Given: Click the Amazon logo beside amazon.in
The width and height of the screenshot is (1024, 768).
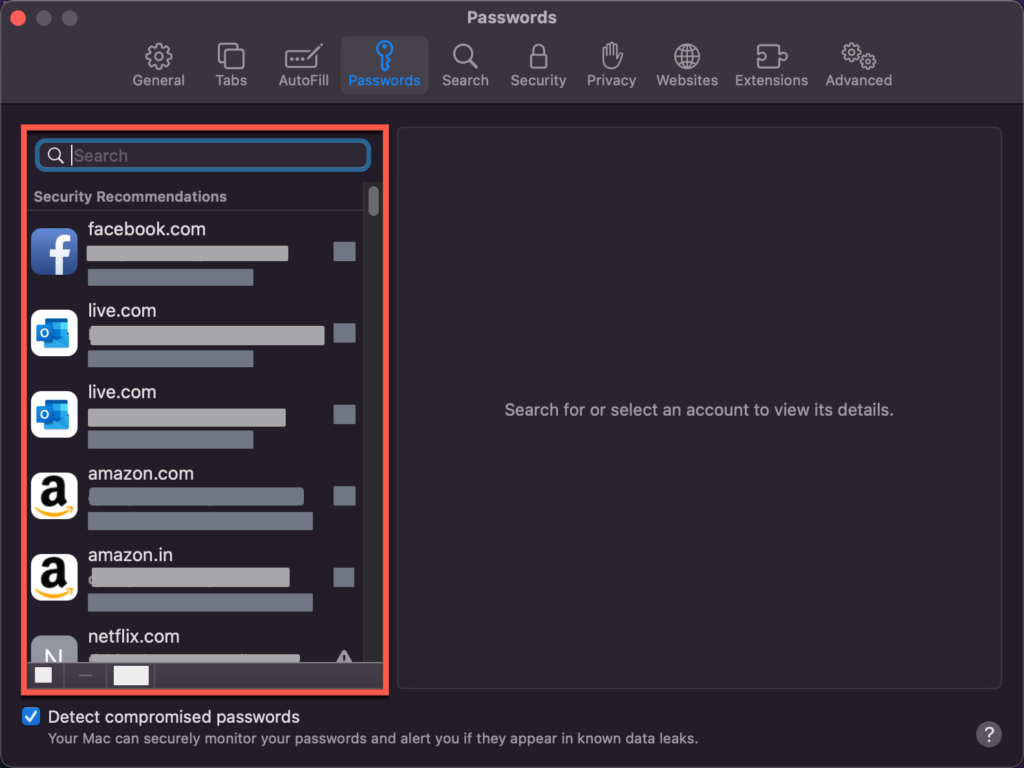Looking at the screenshot, I should click(54, 577).
